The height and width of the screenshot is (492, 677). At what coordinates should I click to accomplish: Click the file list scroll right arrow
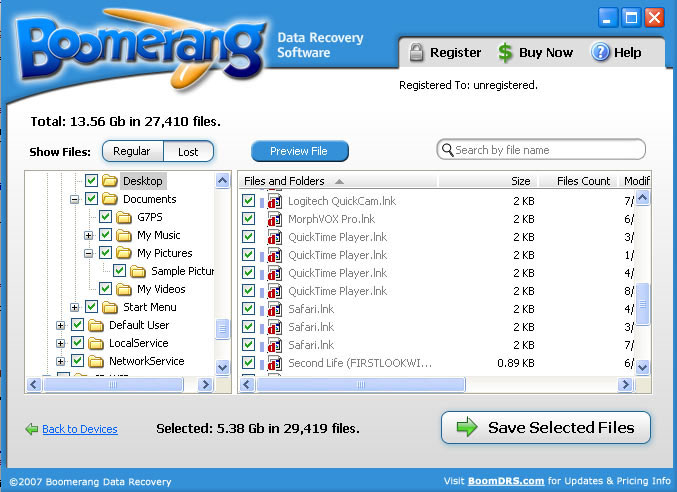point(625,384)
